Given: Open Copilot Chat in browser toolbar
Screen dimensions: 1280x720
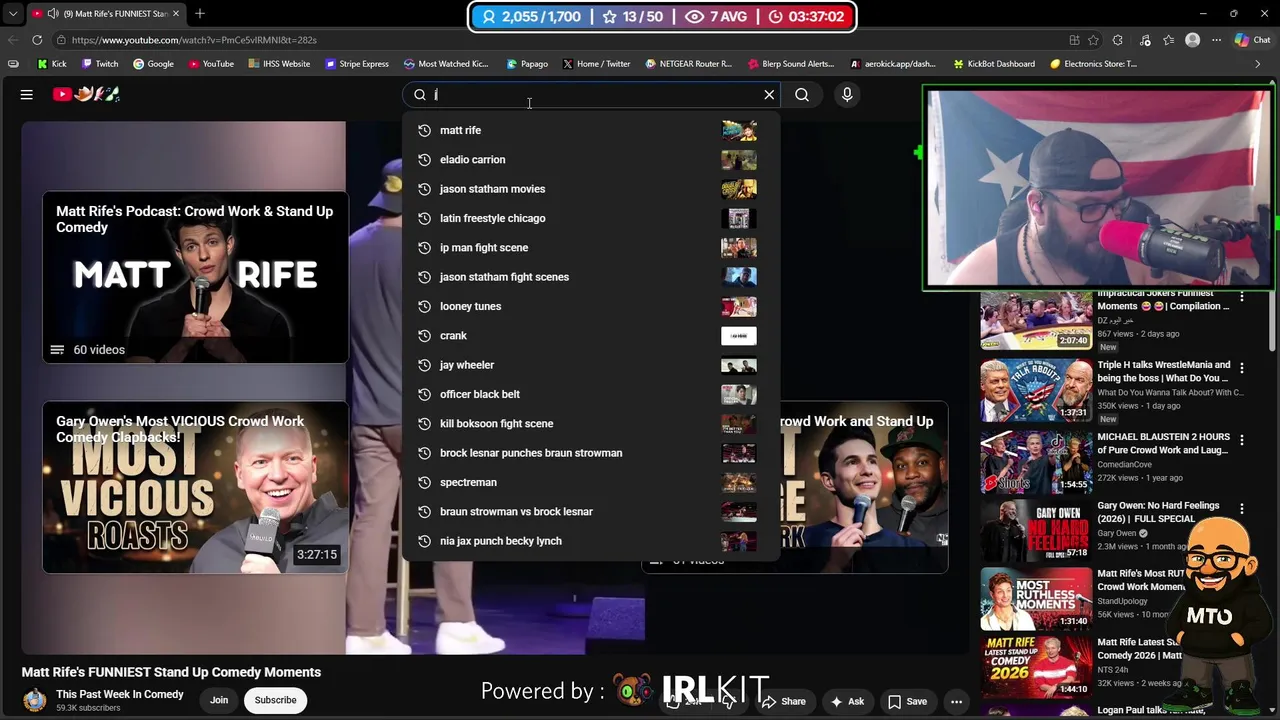Looking at the screenshot, I should [1252, 40].
